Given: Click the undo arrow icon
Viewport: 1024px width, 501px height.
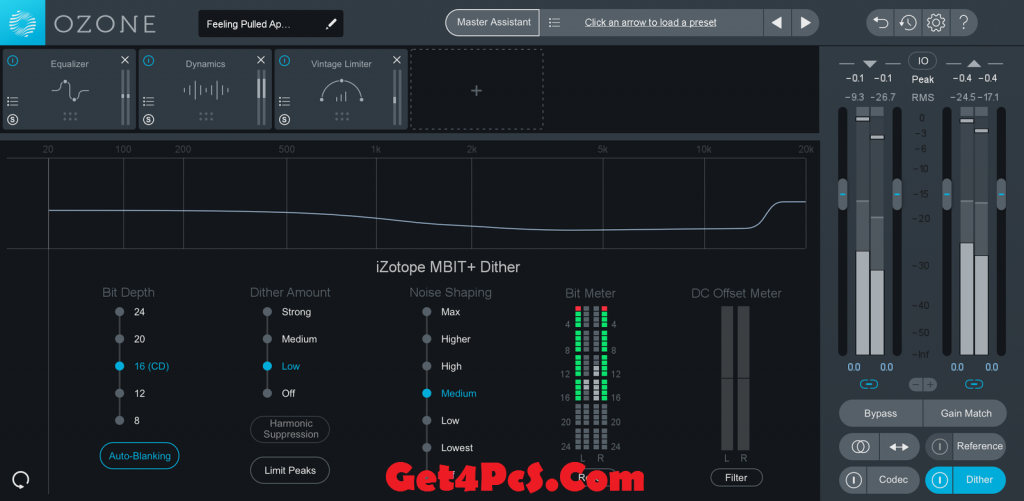Looking at the screenshot, I should pyautogui.click(x=880, y=22).
